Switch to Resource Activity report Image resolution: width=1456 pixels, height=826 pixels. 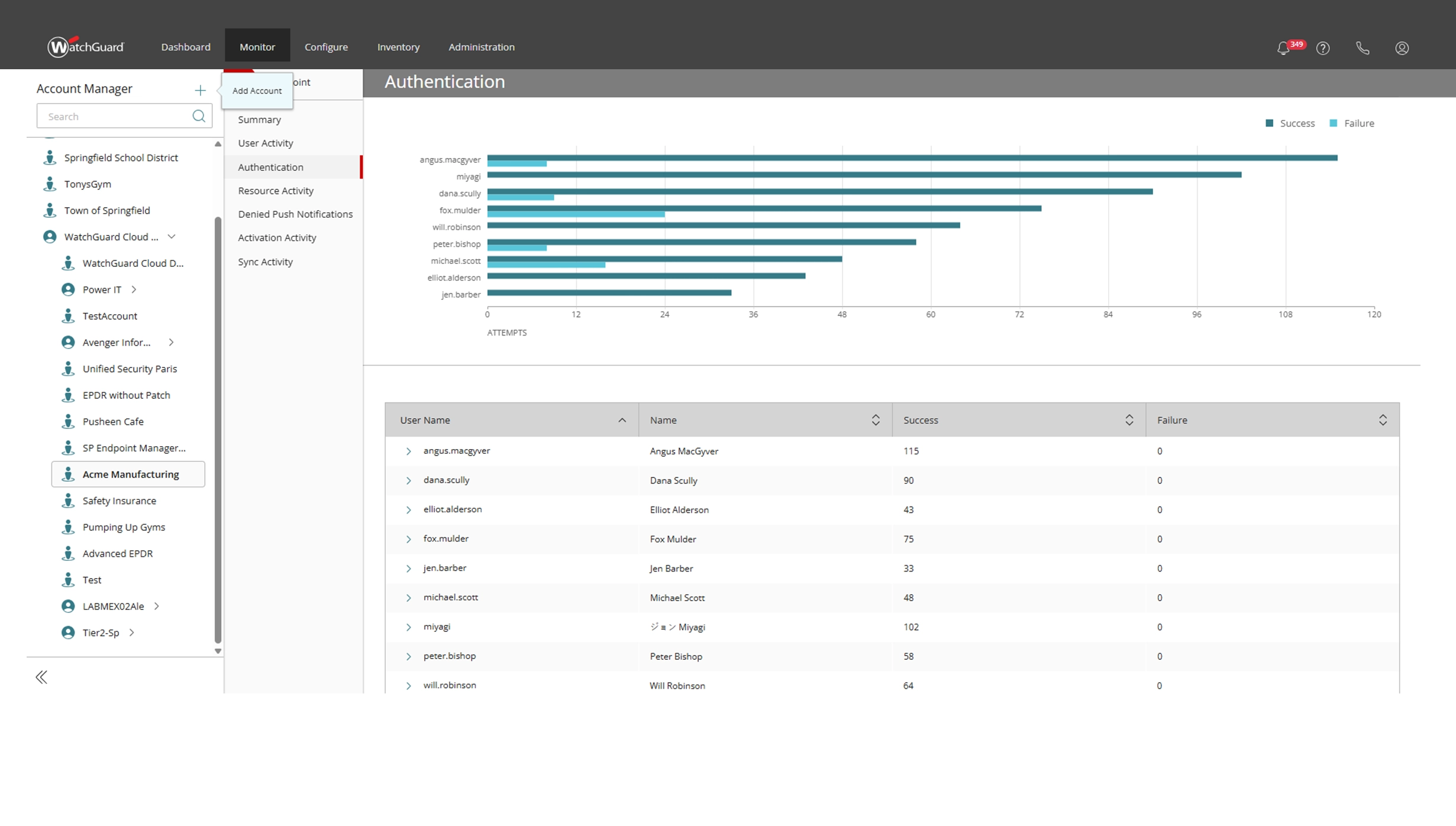click(276, 191)
